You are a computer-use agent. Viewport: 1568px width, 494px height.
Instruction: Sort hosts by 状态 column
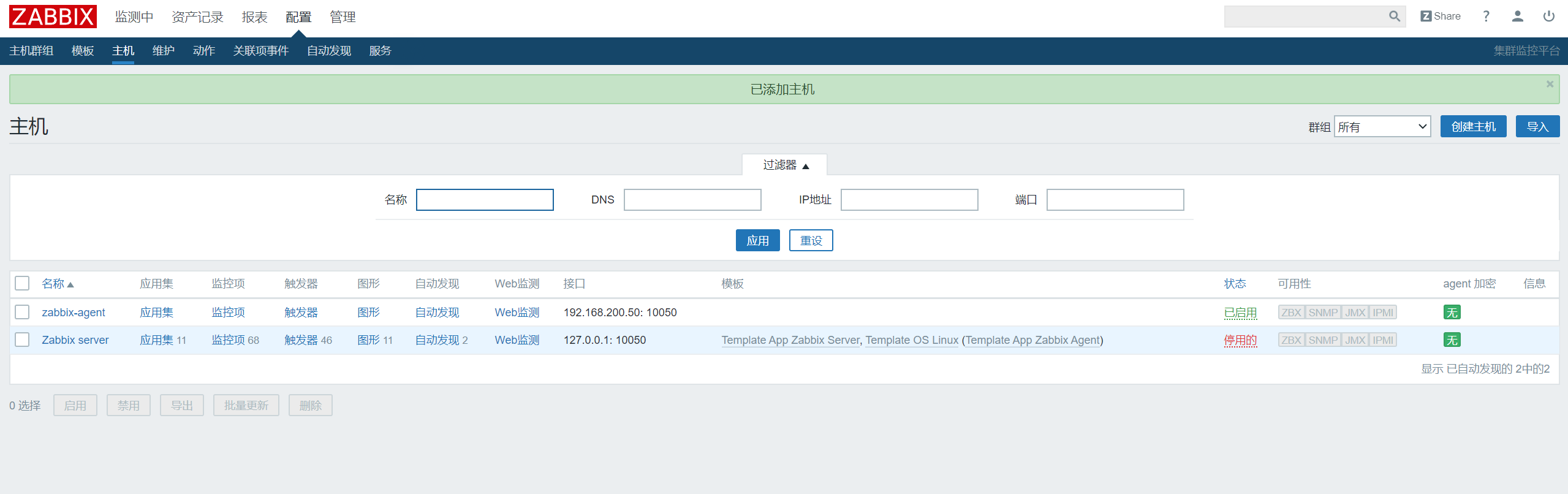pyautogui.click(x=1235, y=284)
